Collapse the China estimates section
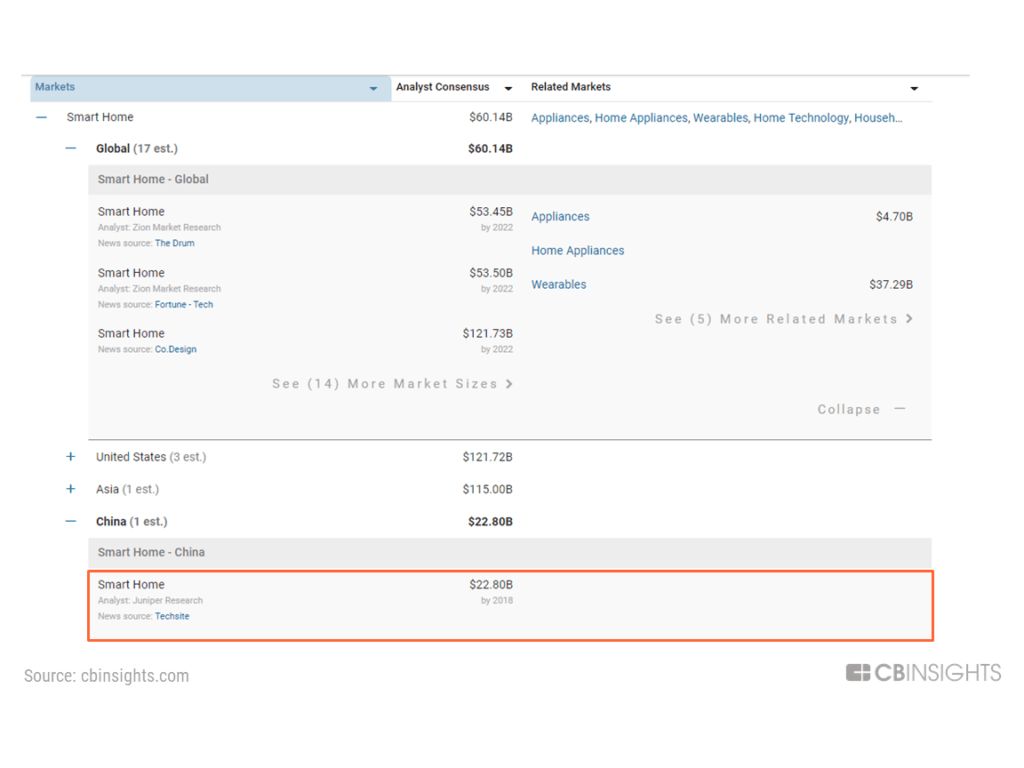The height and width of the screenshot is (768, 1024). click(70, 522)
